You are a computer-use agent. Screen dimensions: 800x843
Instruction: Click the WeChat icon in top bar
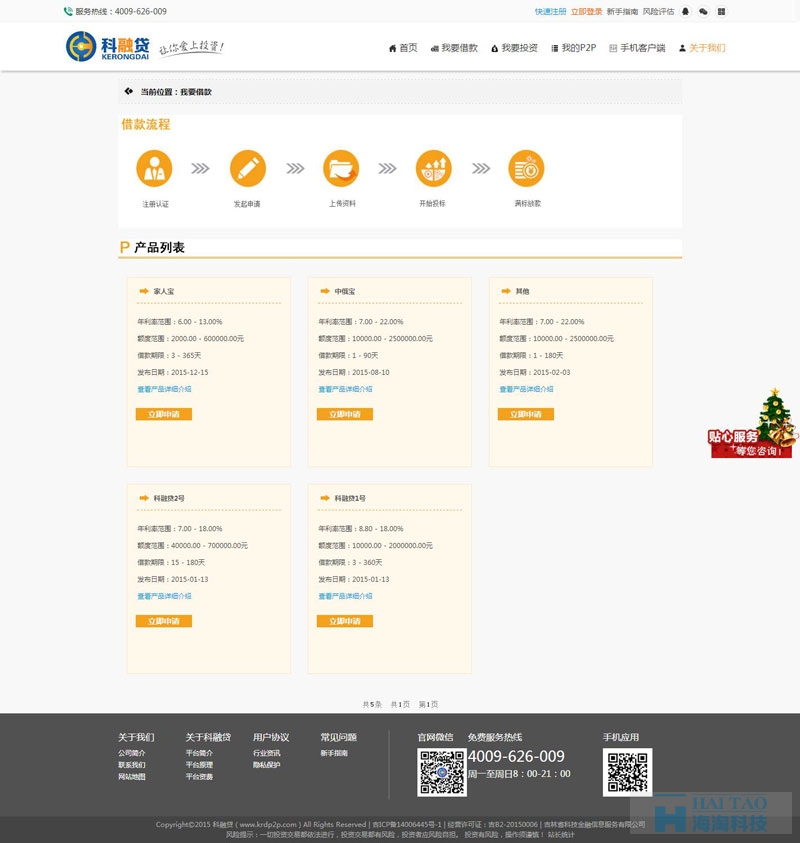703,12
